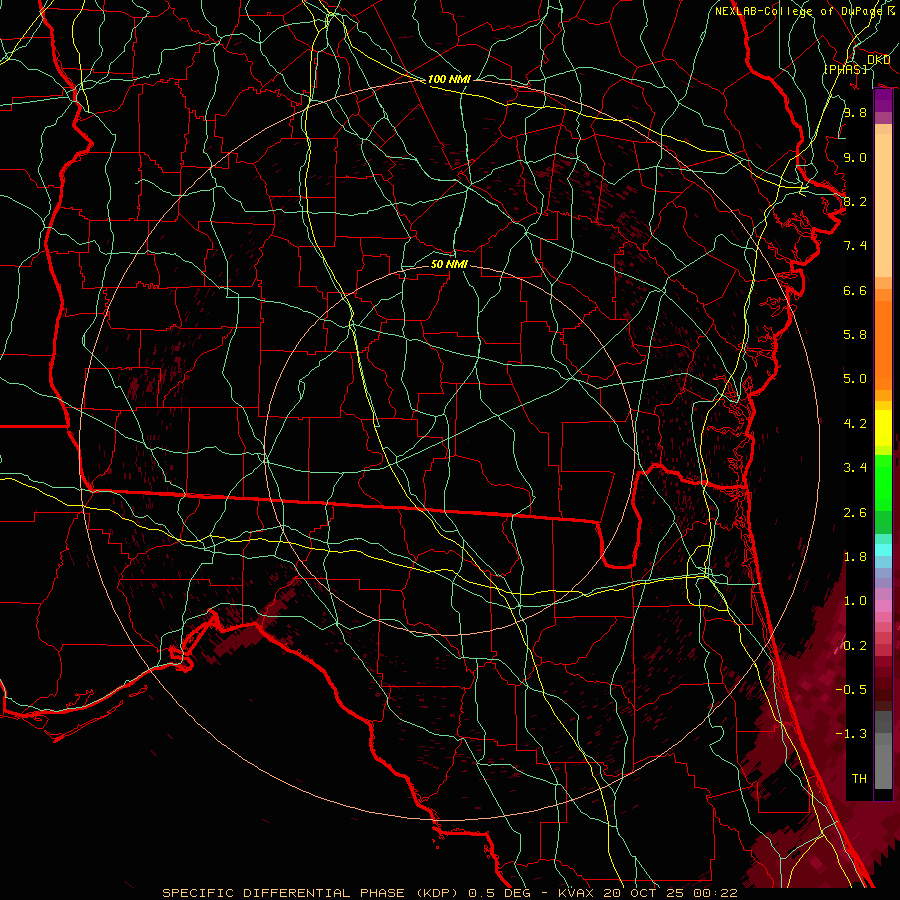Click the 9.8 value on the color scale

point(855,113)
